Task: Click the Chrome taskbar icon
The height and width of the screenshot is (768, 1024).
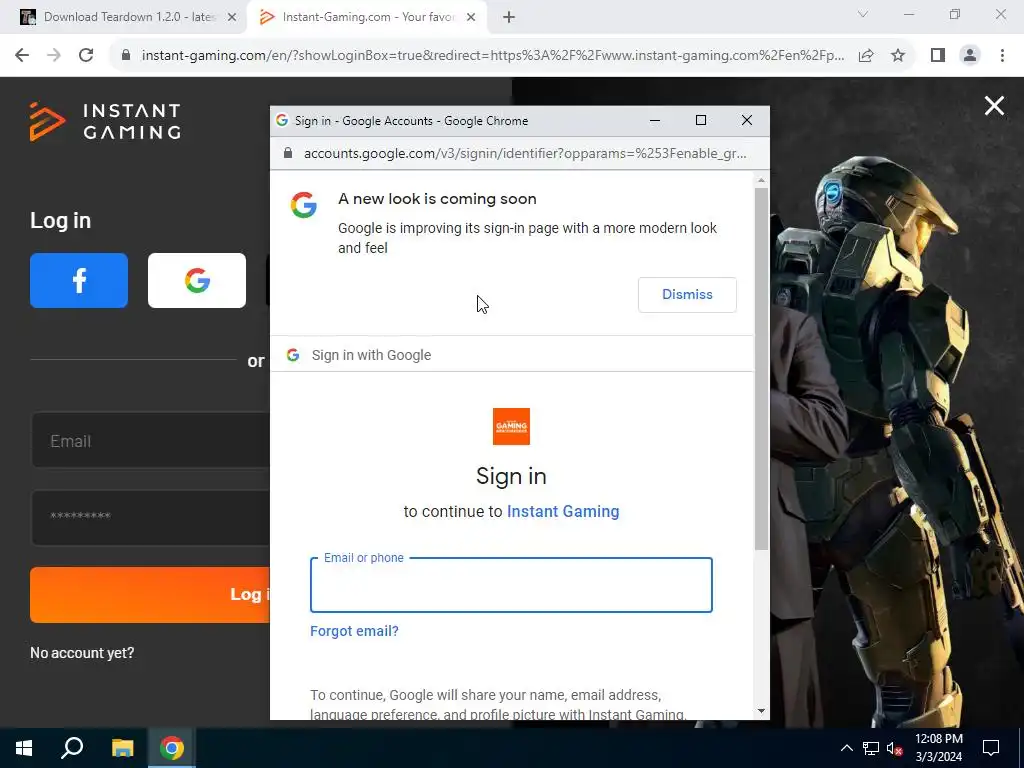Action: coord(172,748)
